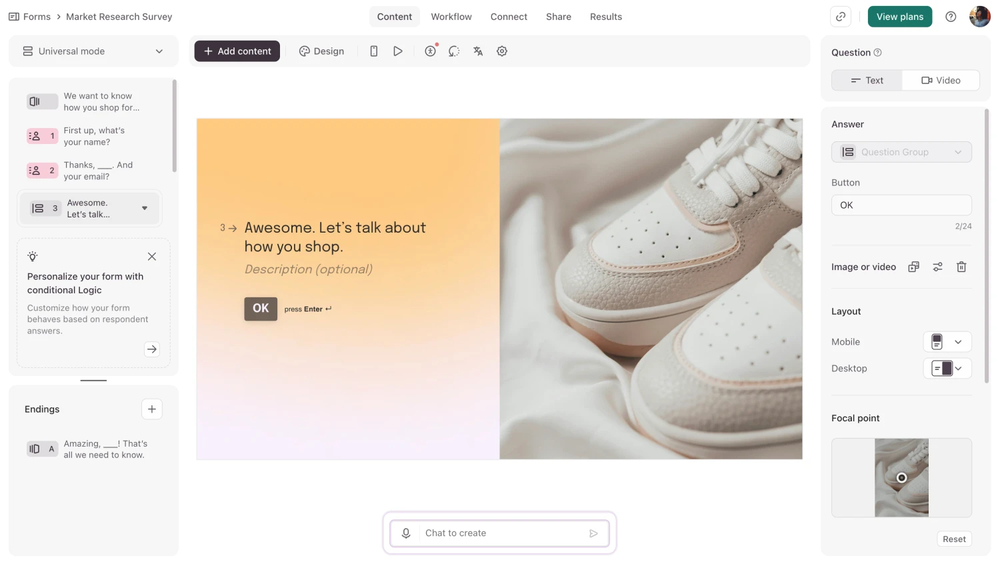Open the mobile preview icon in toolbar
This screenshot has height=564, width=1000.
pos(374,51)
